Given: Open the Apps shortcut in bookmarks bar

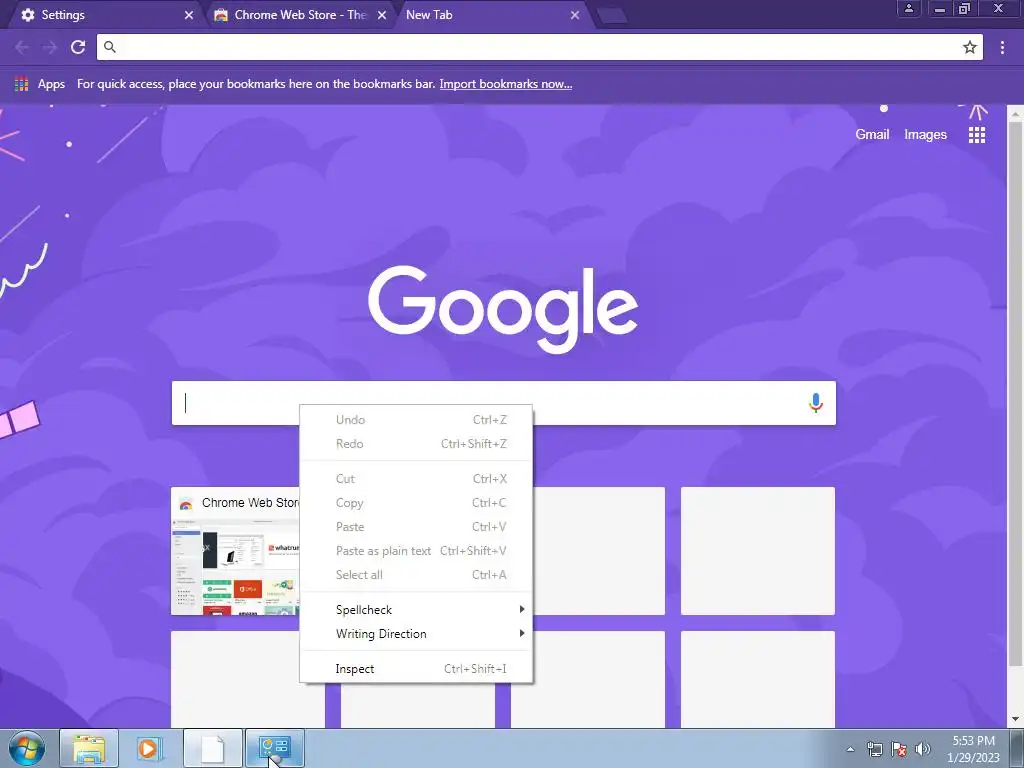Looking at the screenshot, I should tap(40, 84).
